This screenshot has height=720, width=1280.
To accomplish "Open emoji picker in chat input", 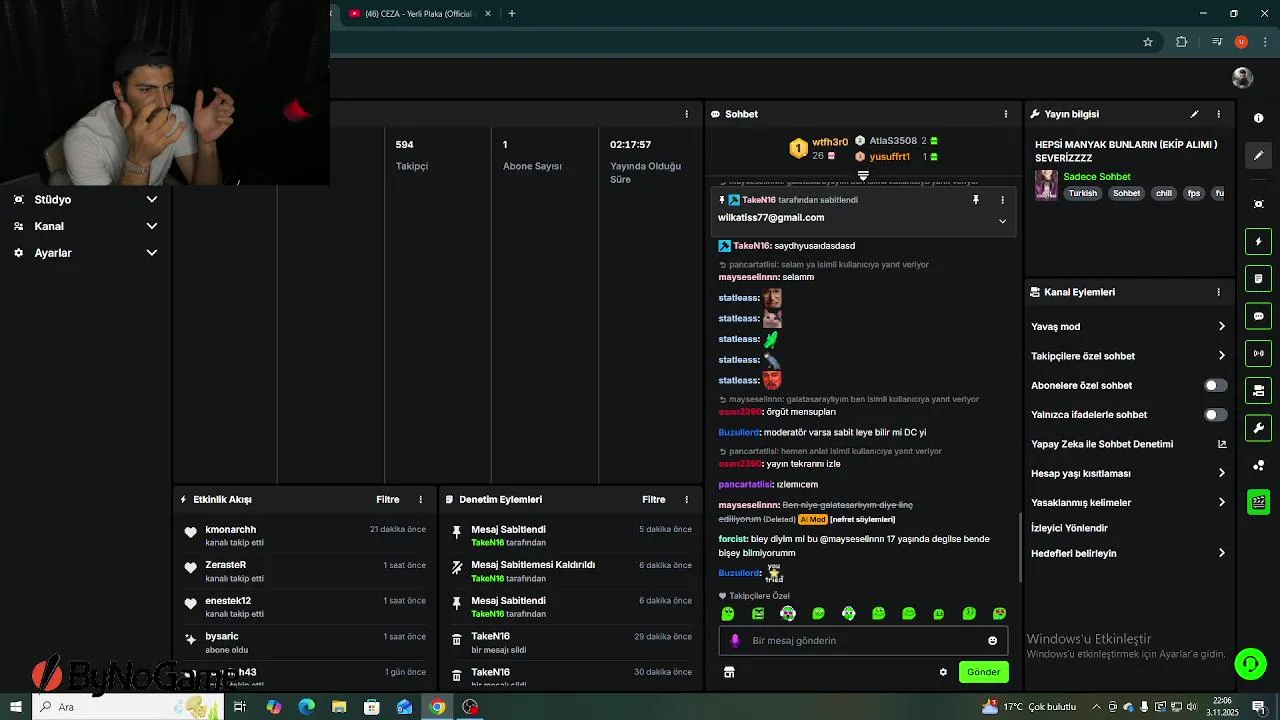I will coord(992,641).
